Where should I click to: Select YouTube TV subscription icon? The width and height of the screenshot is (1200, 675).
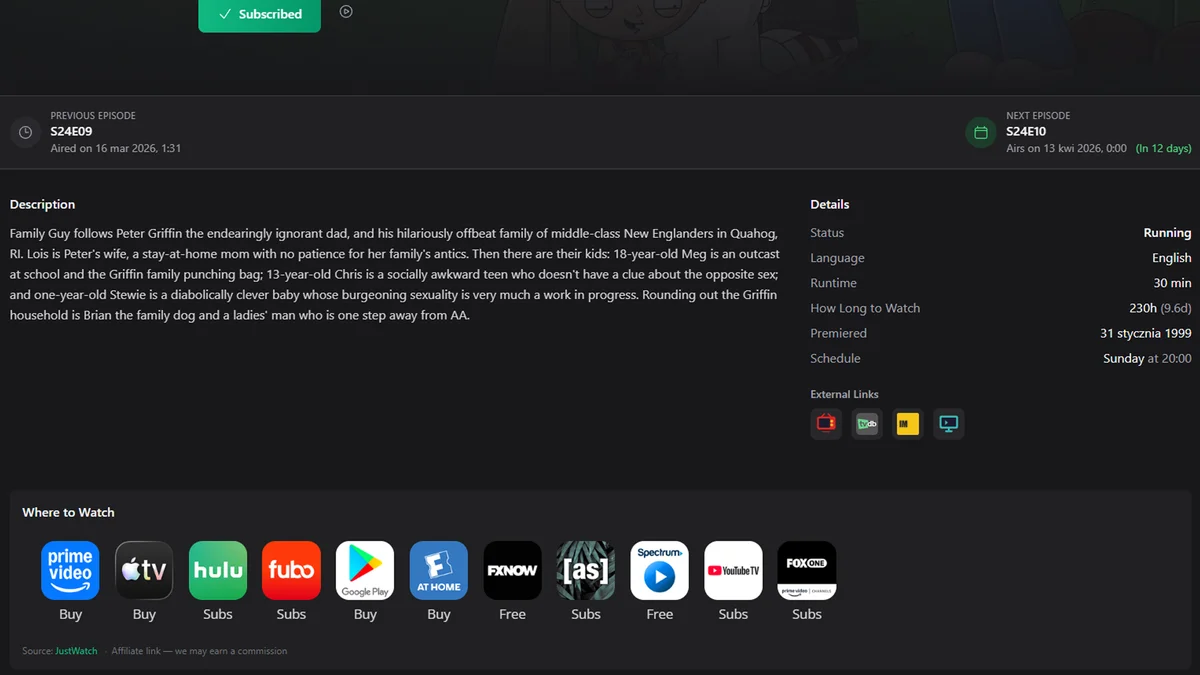pyautogui.click(x=733, y=570)
